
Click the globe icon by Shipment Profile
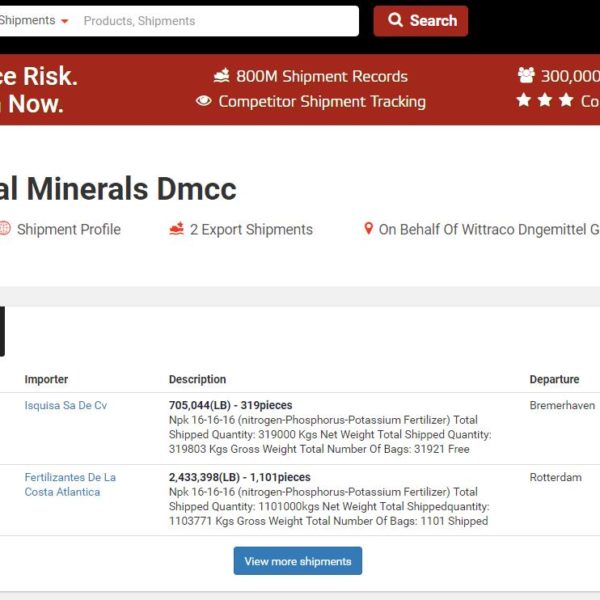(x=4, y=229)
